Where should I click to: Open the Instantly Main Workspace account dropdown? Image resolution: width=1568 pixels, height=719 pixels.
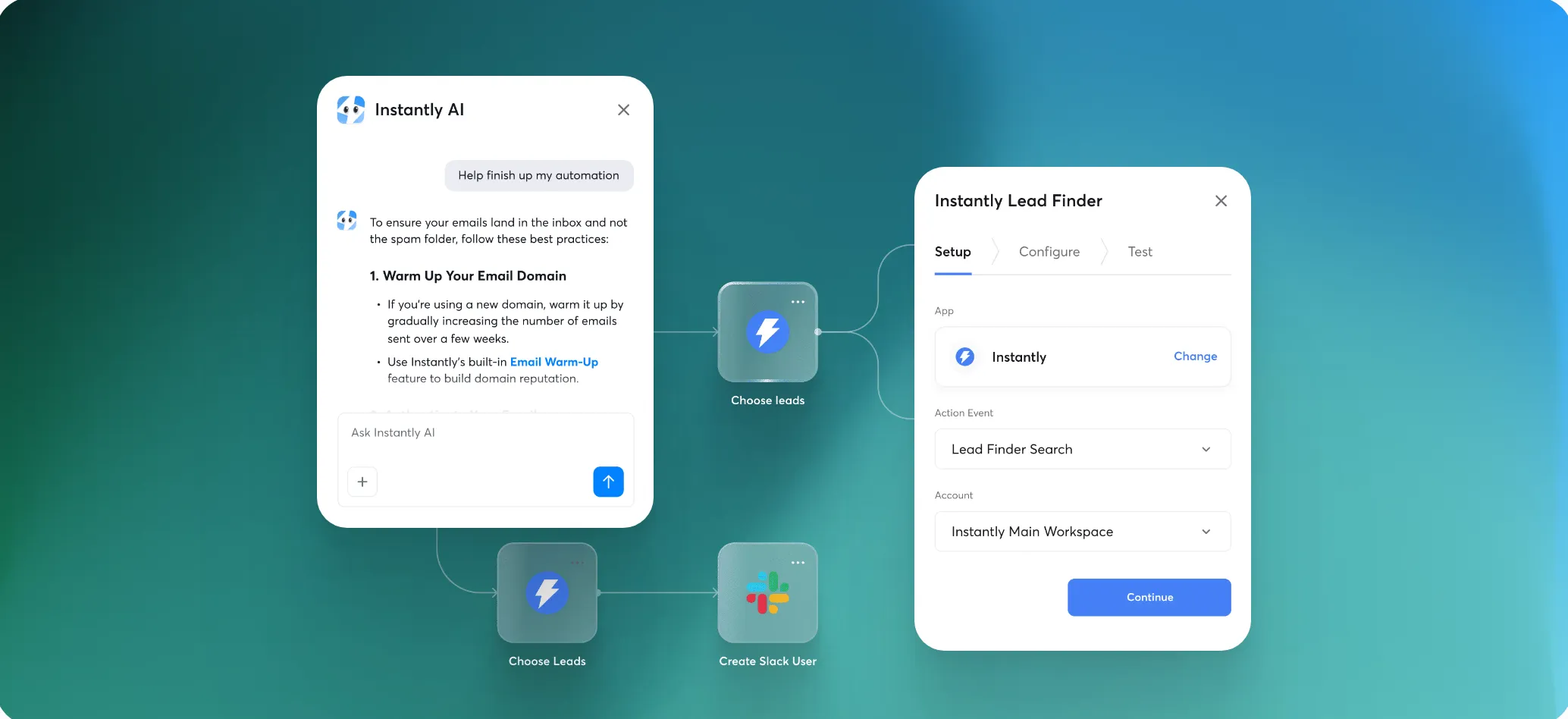point(1083,532)
